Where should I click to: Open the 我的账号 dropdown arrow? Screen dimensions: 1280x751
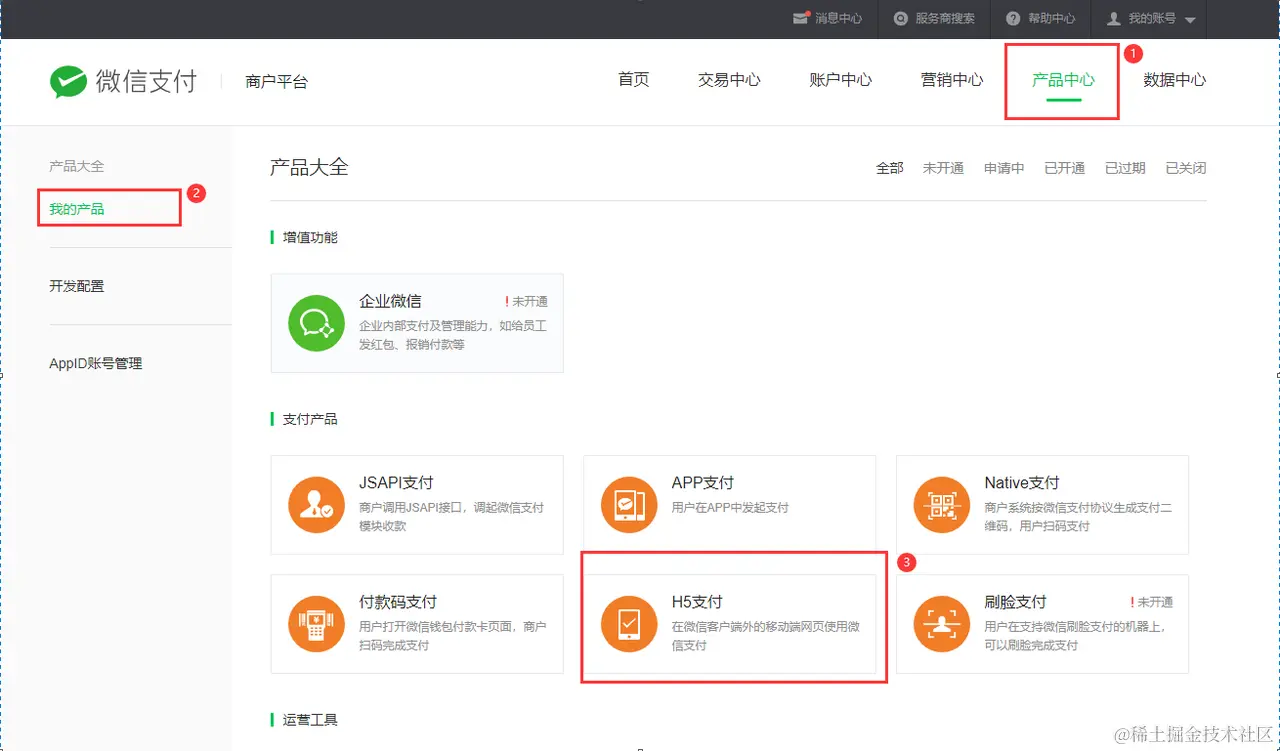pyautogui.click(x=1190, y=20)
